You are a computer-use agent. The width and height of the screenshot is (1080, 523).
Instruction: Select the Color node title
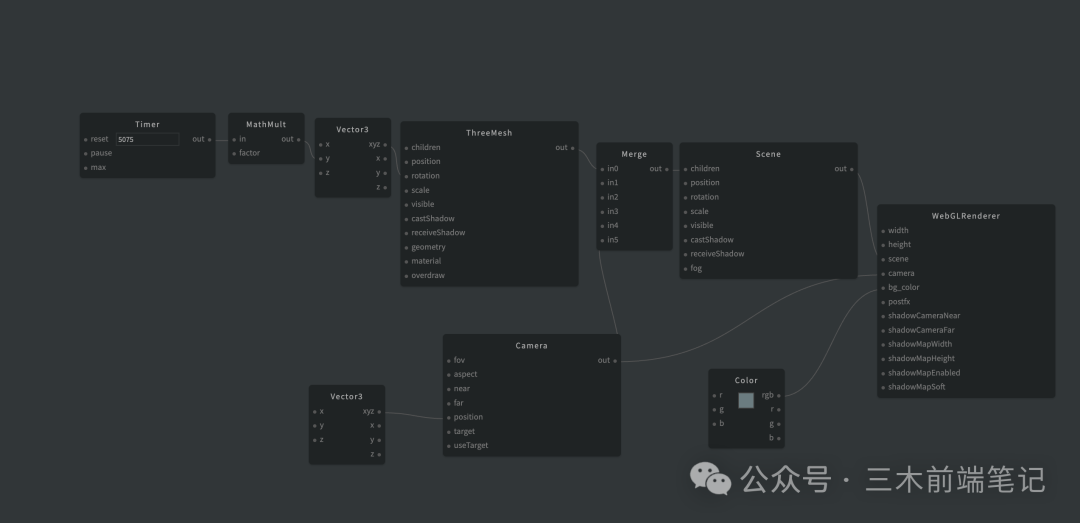[746, 380]
